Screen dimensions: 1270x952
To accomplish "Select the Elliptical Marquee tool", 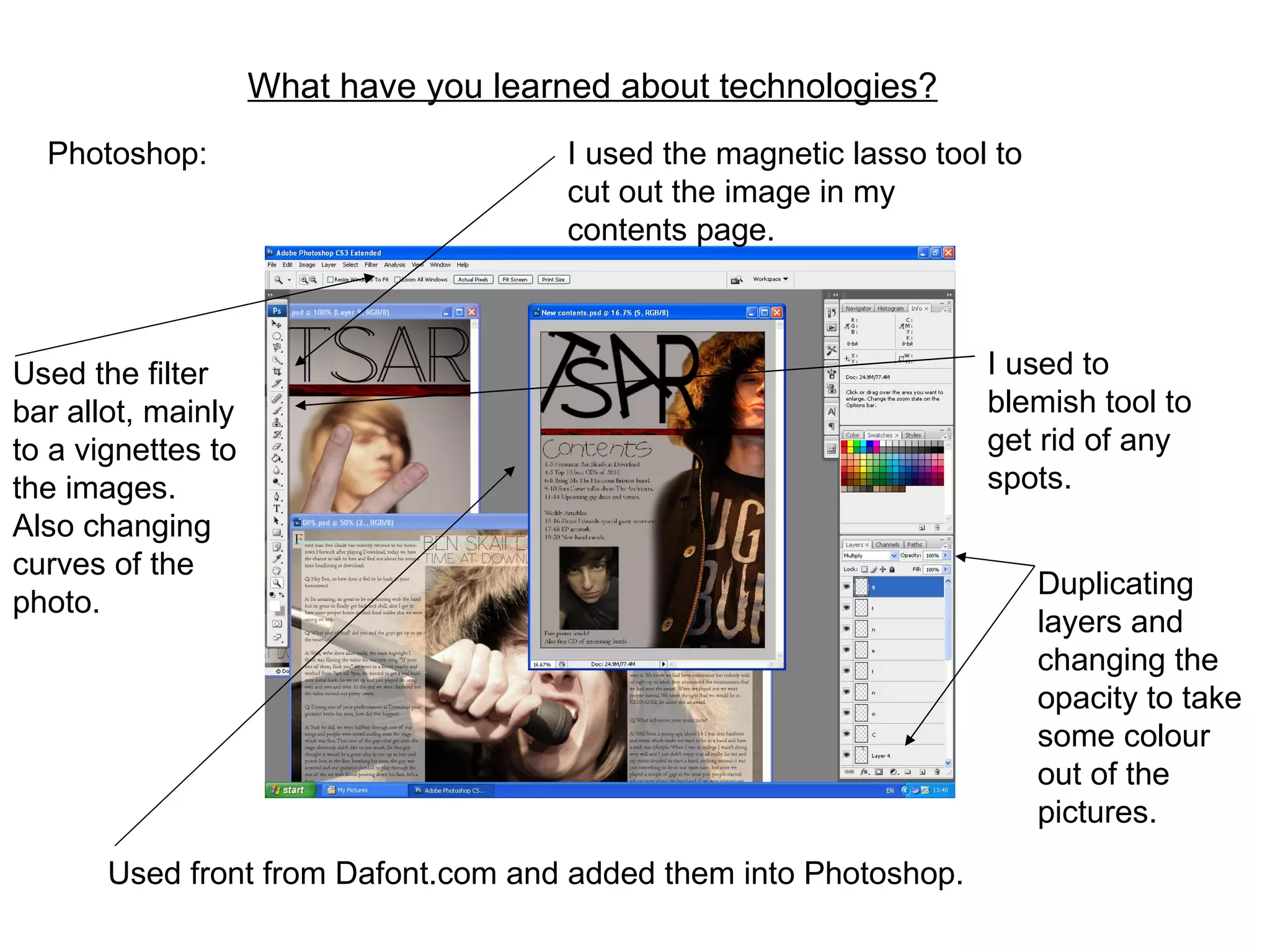I will pos(277,336).
